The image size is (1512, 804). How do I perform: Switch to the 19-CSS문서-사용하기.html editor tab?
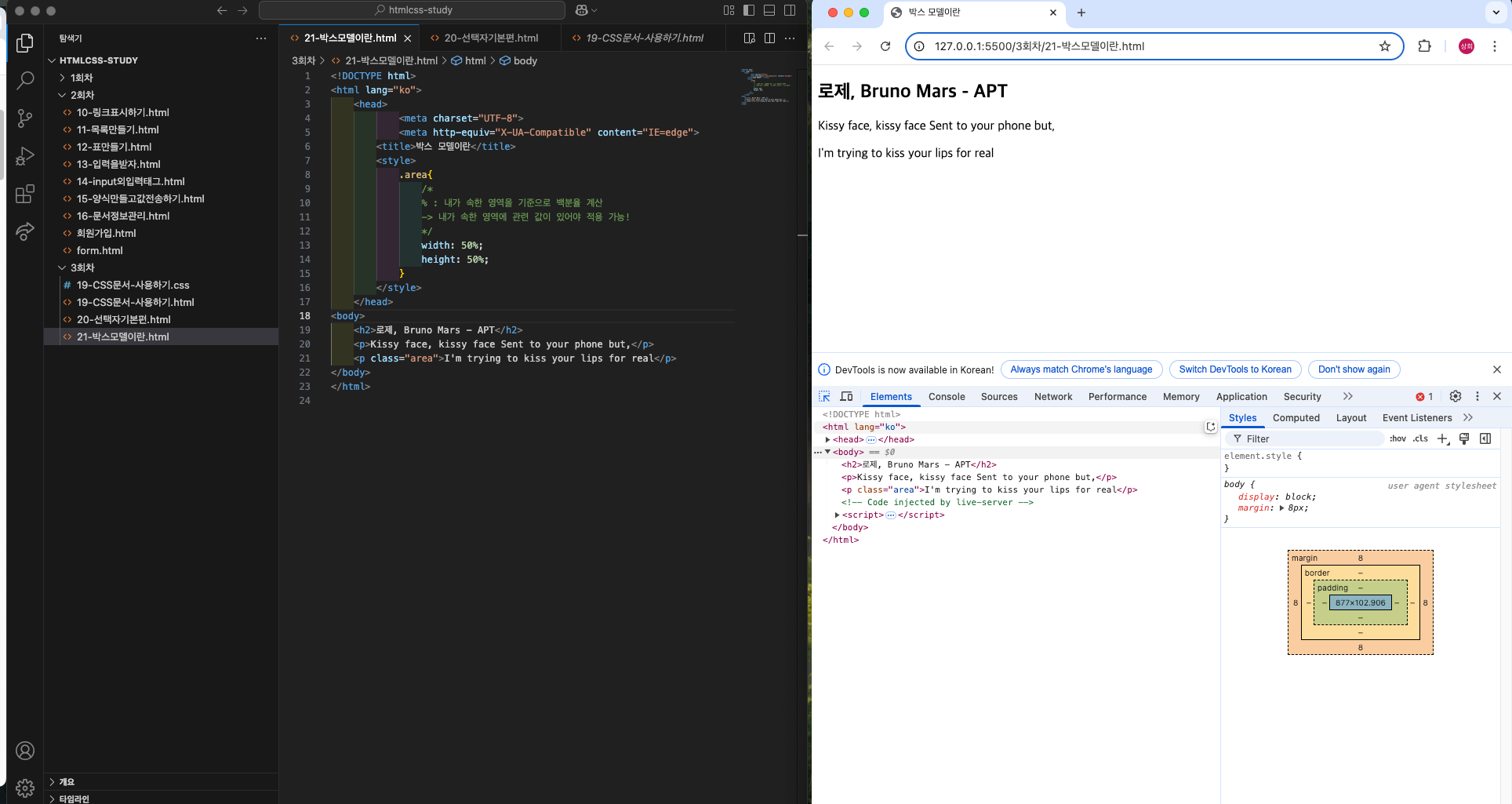pos(645,38)
